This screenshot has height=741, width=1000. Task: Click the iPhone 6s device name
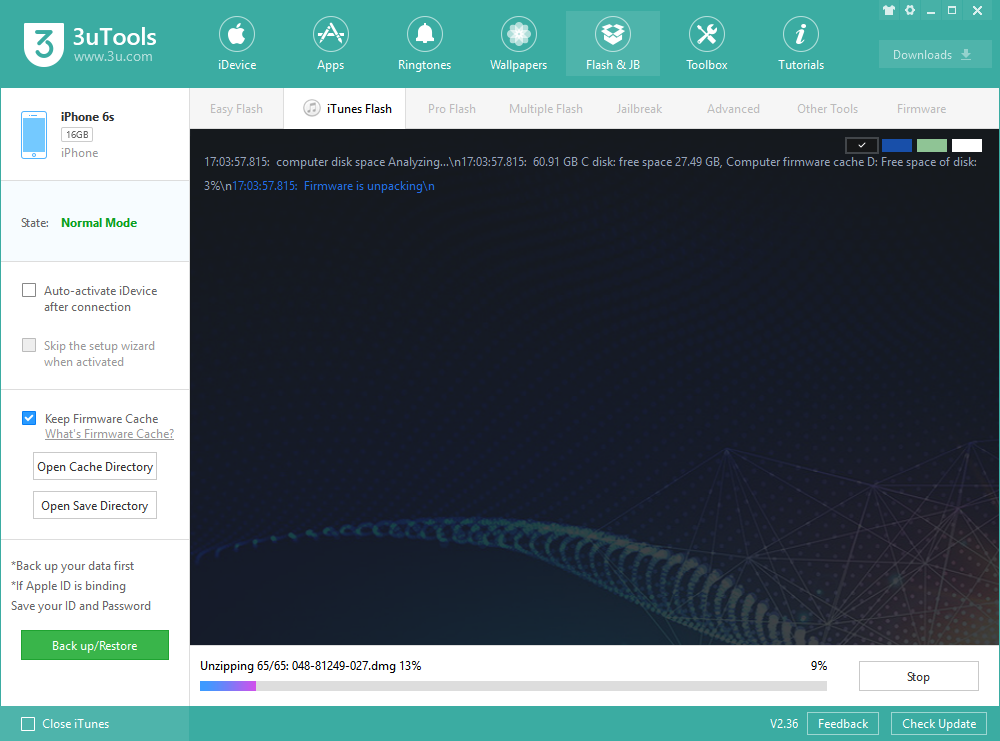[87, 117]
